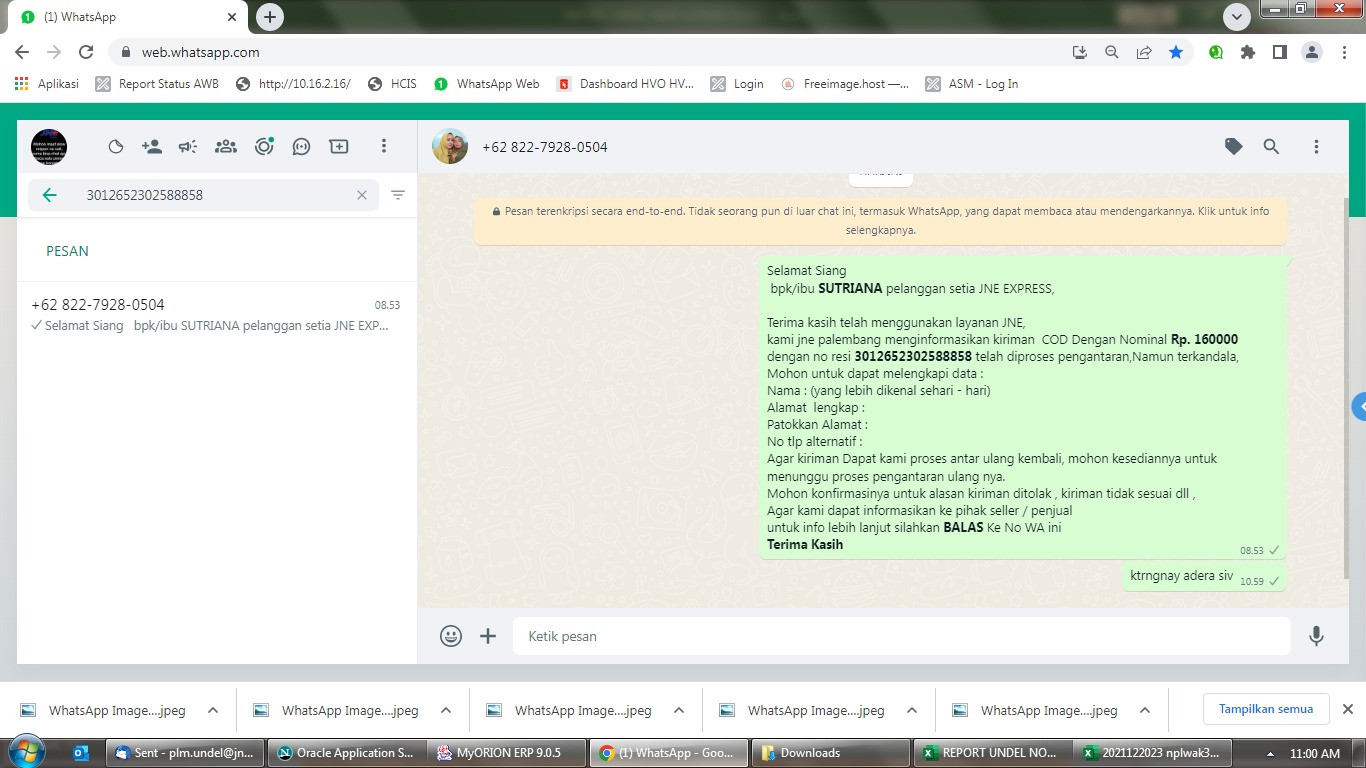
Task: Click contact number +62 822-7928-0504 in chat header
Action: pyautogui.click(x=545, y=147)
